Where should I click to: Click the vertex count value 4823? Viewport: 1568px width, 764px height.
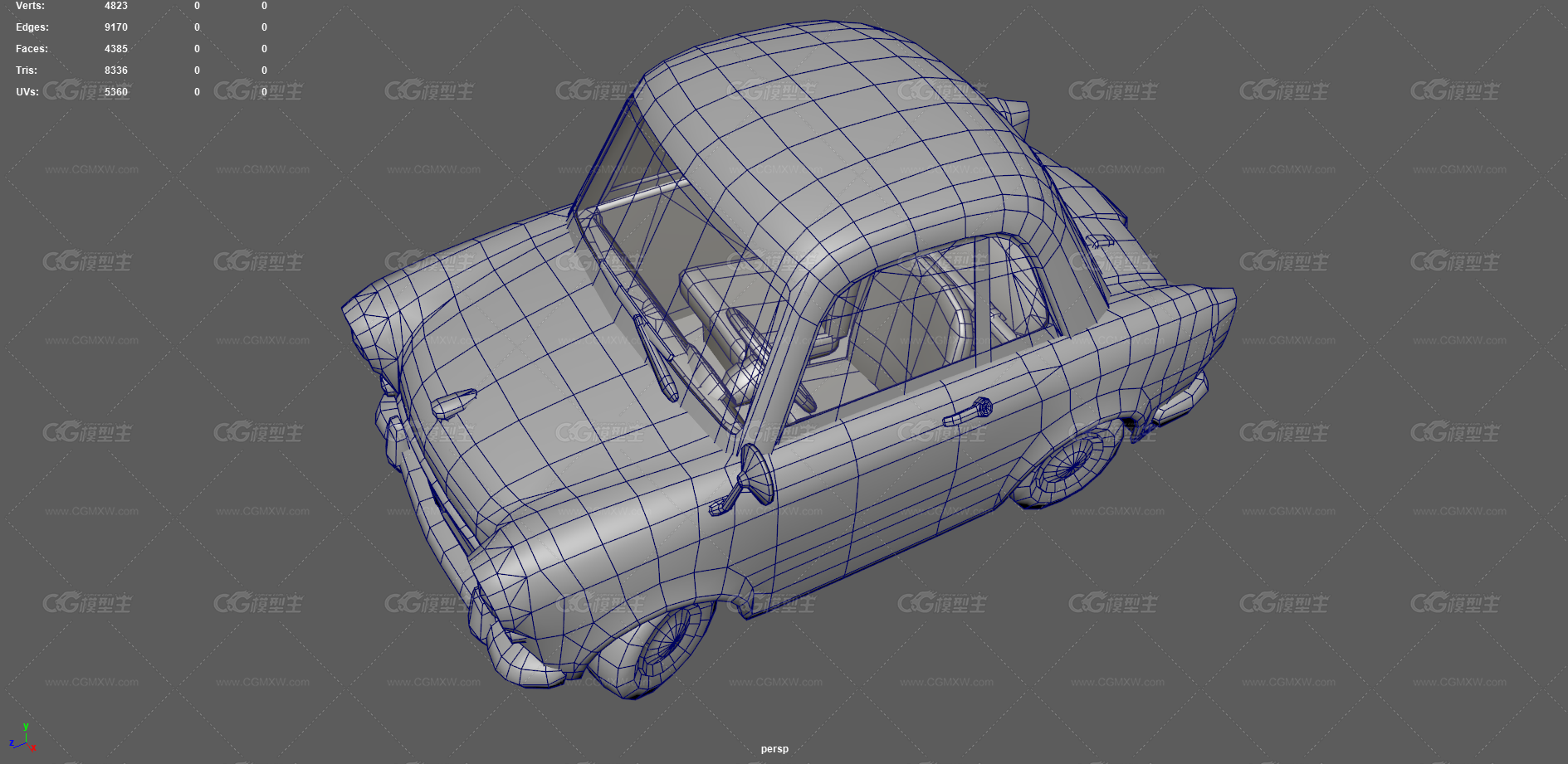(x=116, y=6)
